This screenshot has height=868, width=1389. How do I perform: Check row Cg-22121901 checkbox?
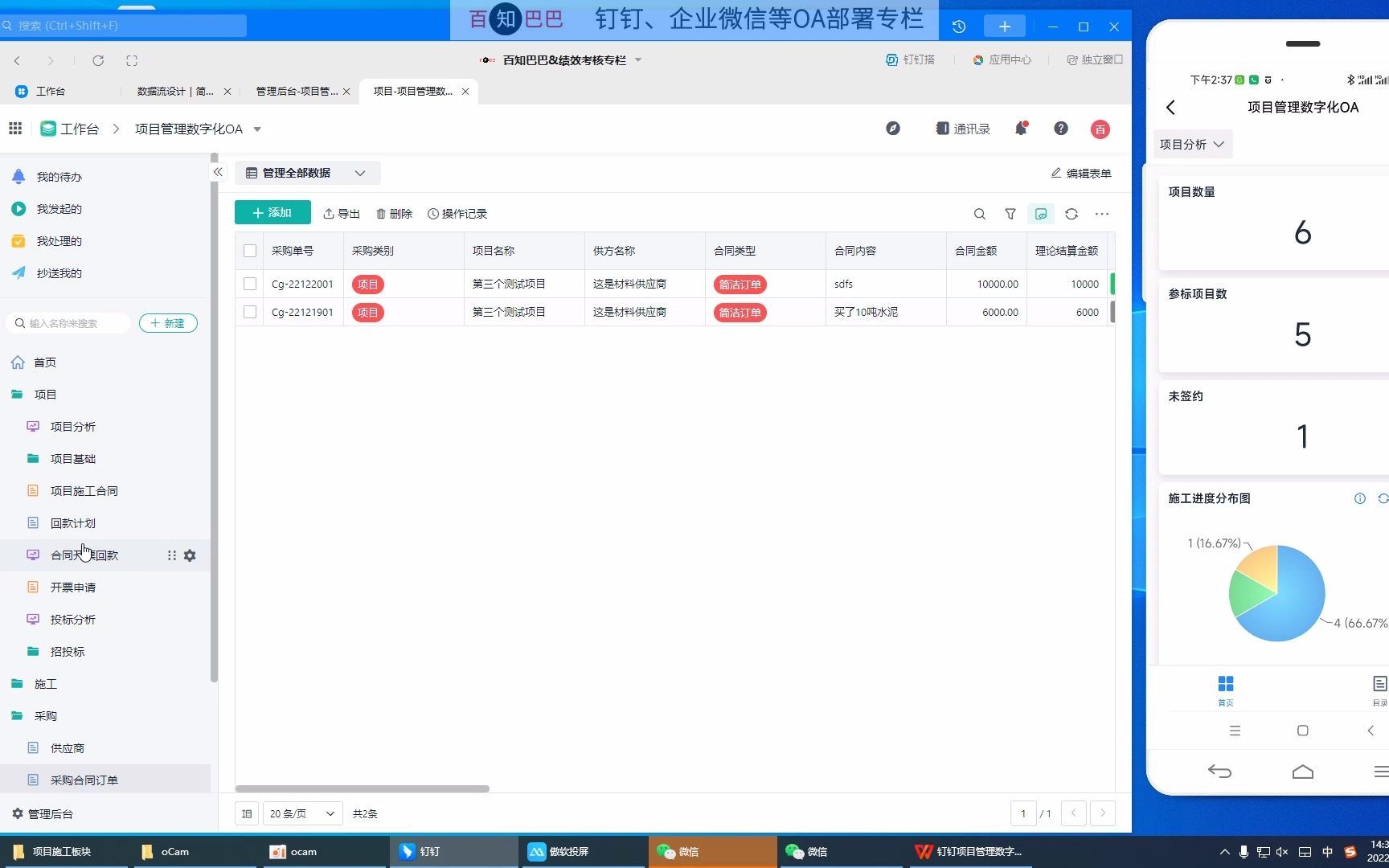[x=250, y=312]
